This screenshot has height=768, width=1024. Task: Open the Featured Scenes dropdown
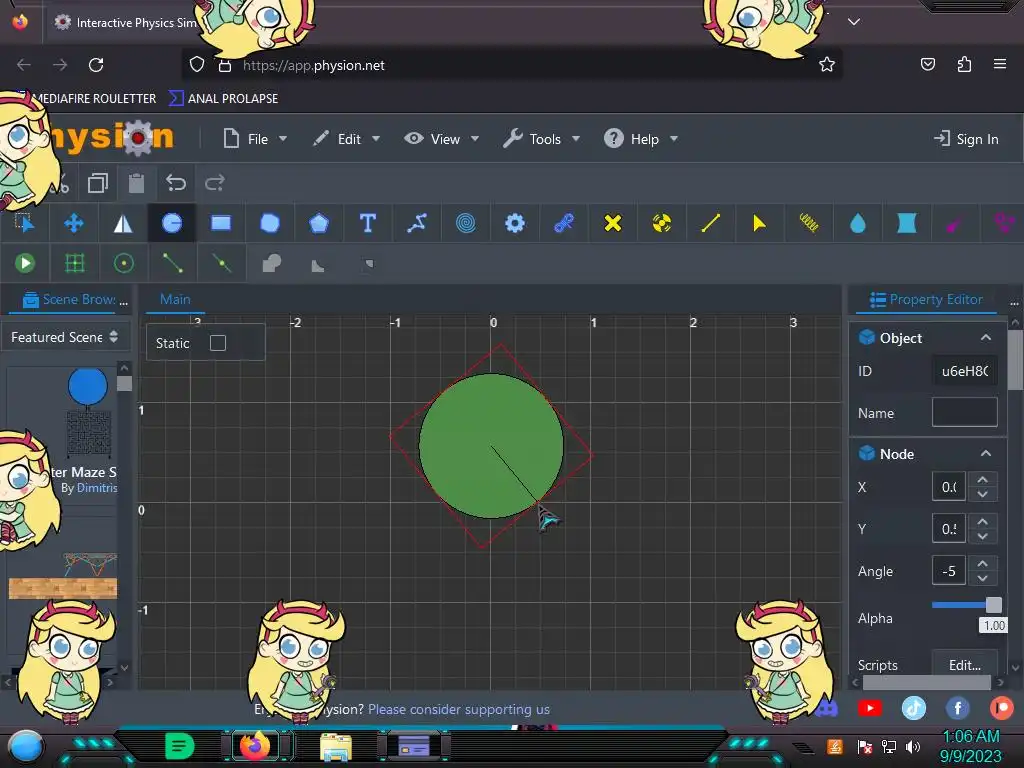point(65,337)
